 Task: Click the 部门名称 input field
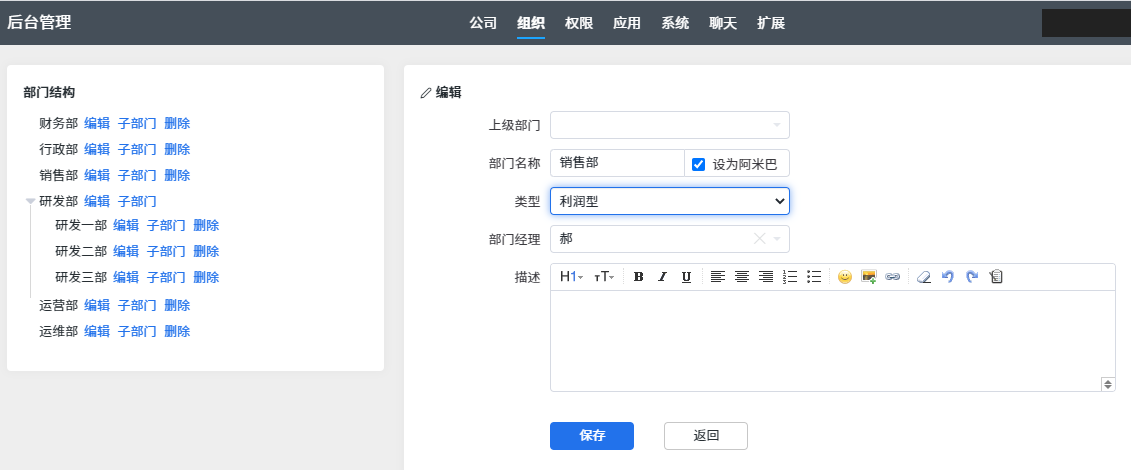pyautogui.click(x=616, y=163)
